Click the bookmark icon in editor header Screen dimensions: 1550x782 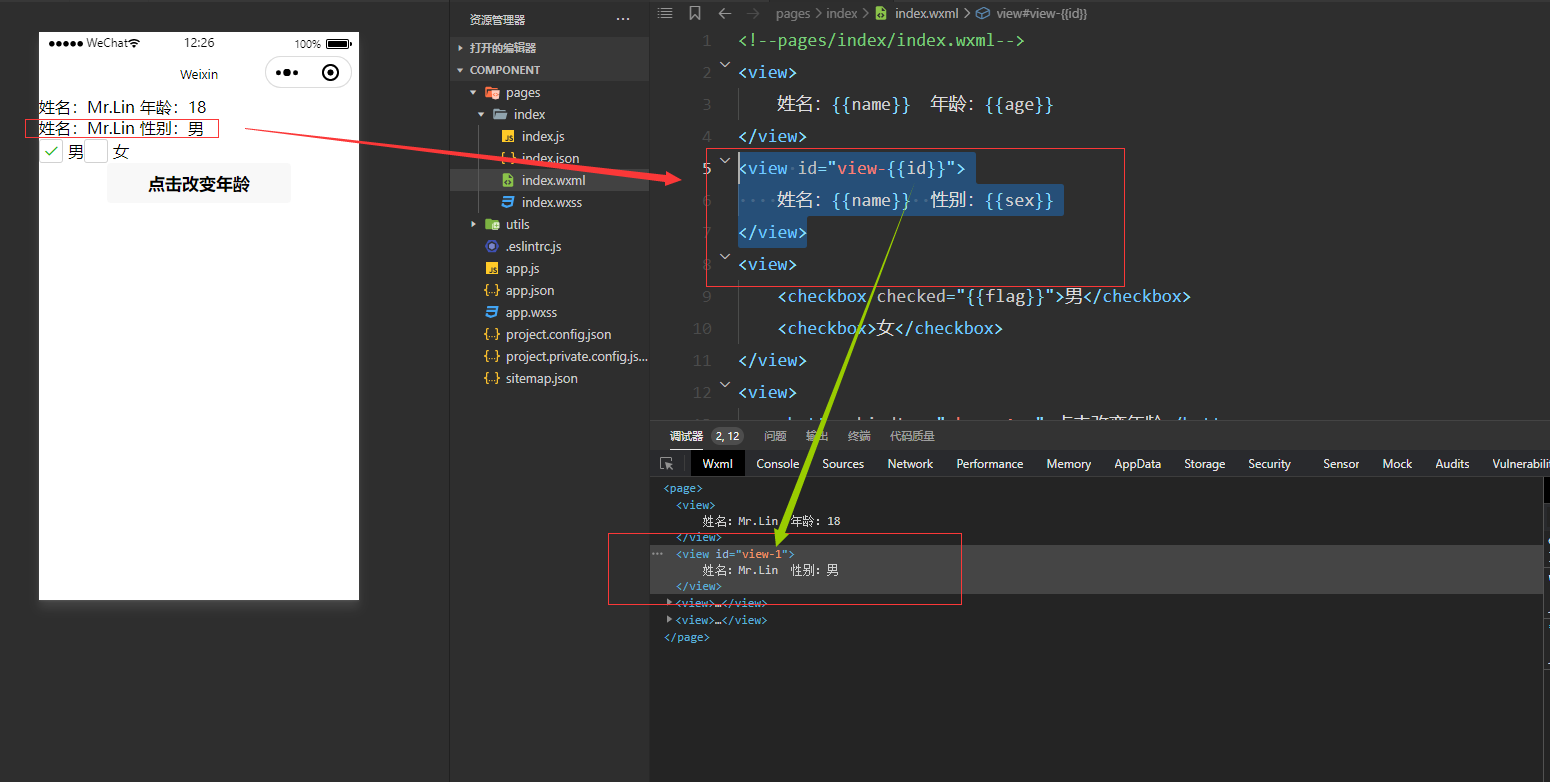[x=695, y=13]
